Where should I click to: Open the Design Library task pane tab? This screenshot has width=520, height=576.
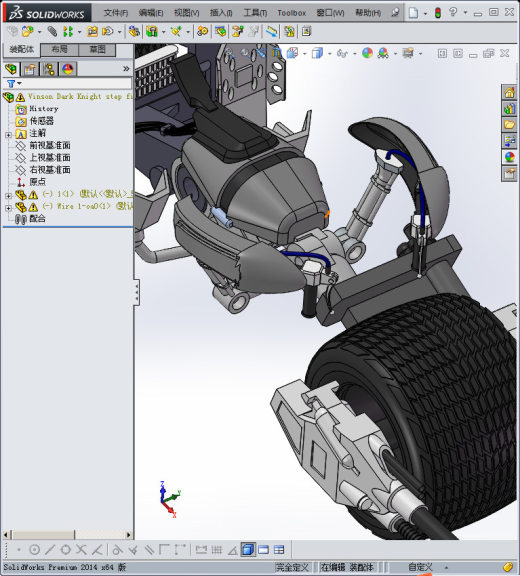tap(509, 108)
